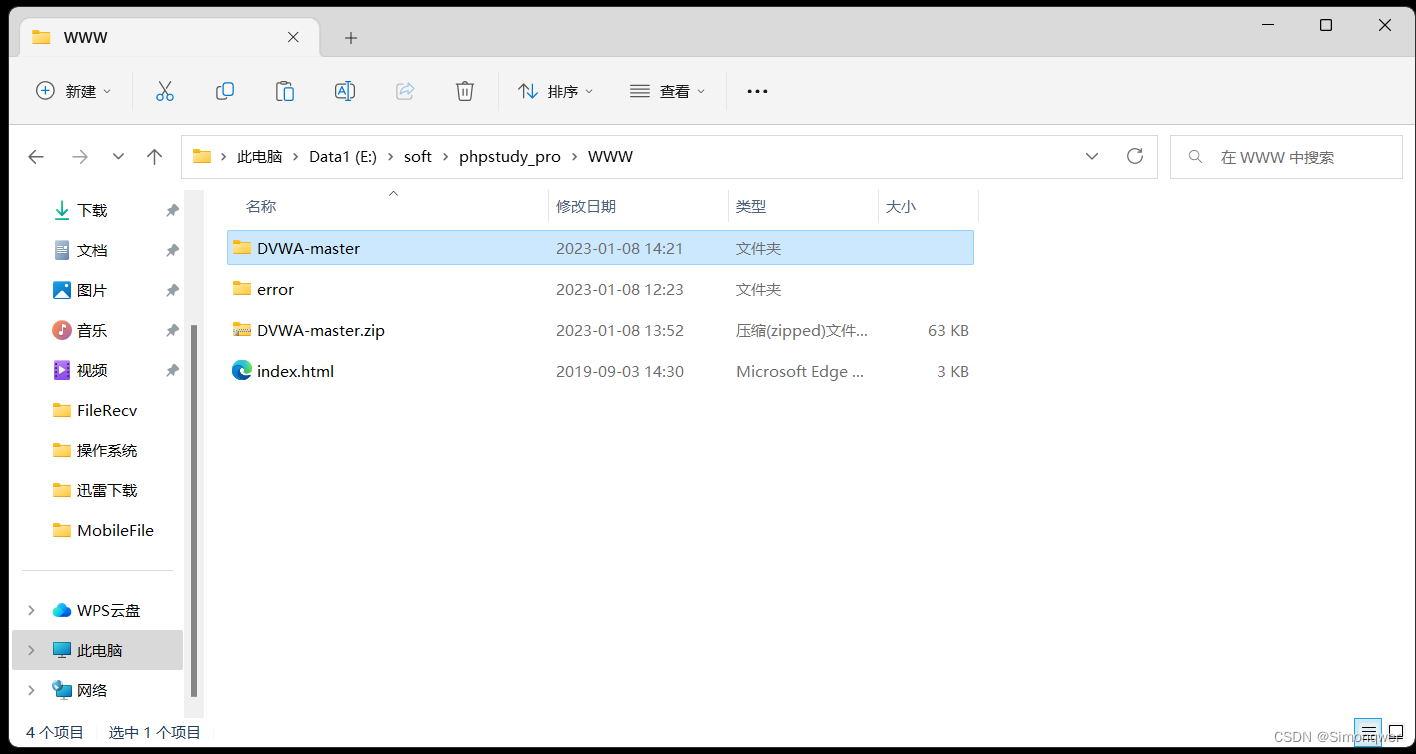Click the Delete trash can icon
Image resolution: width=1416 pixels, height=754 pixels.
(465, 91)
